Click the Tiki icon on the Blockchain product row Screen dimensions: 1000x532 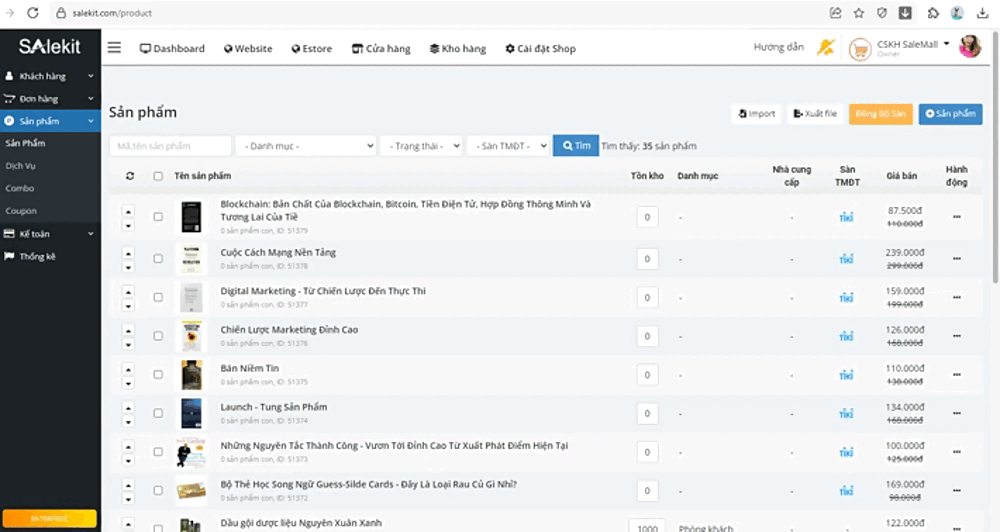[846, 216]
